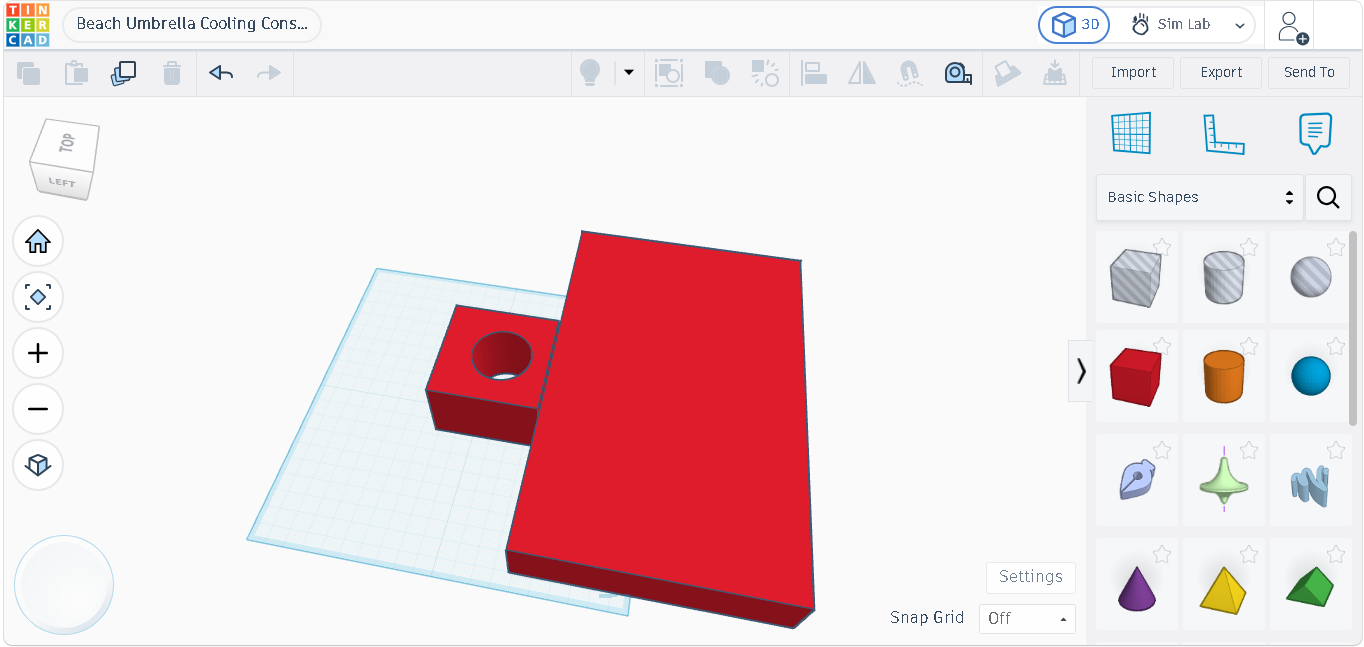Click the shape search magnifier icon

pyautogui.click(x=1328, y=197)
